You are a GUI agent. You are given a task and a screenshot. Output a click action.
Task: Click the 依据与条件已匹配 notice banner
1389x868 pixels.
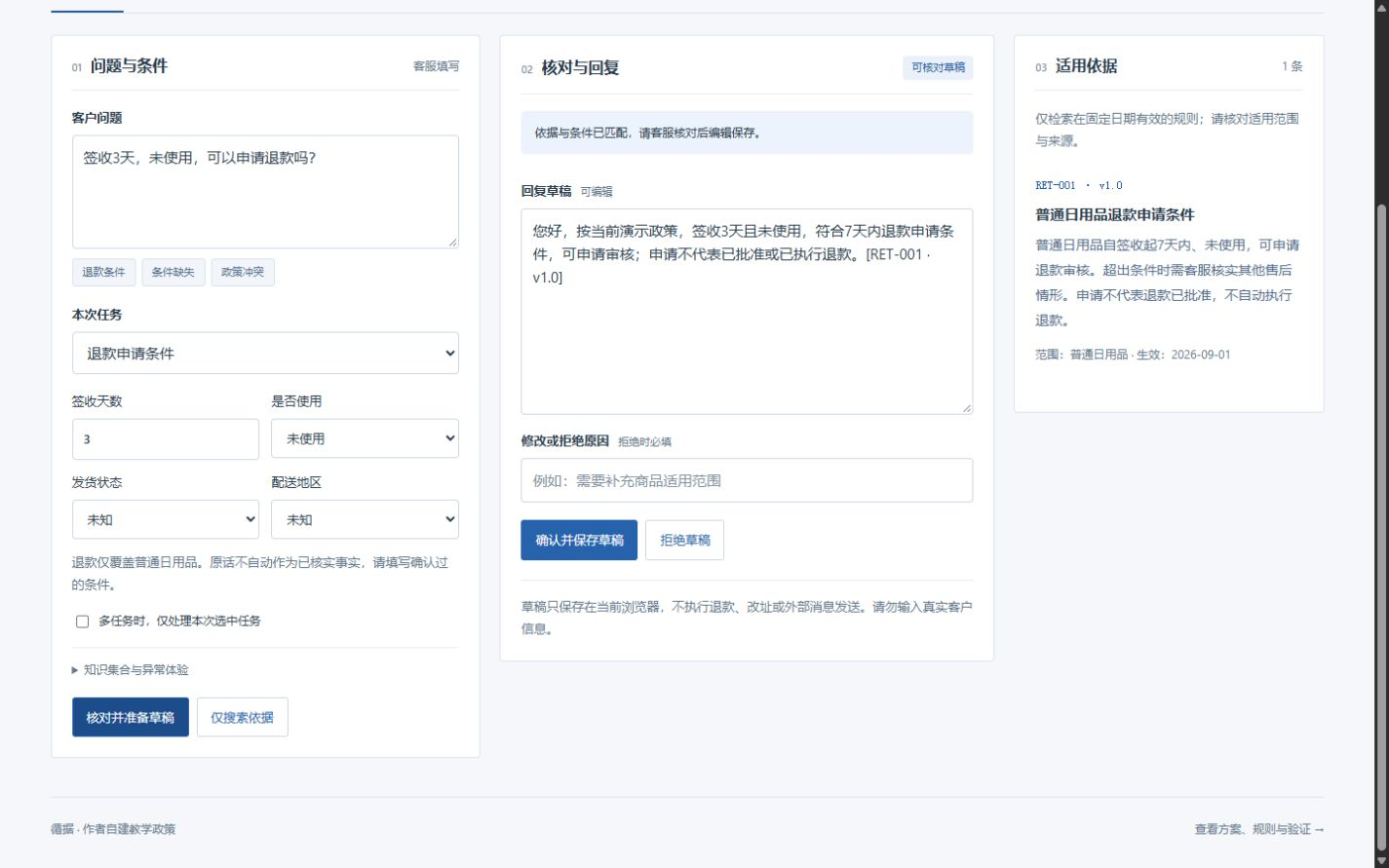(x=747, y=132)
